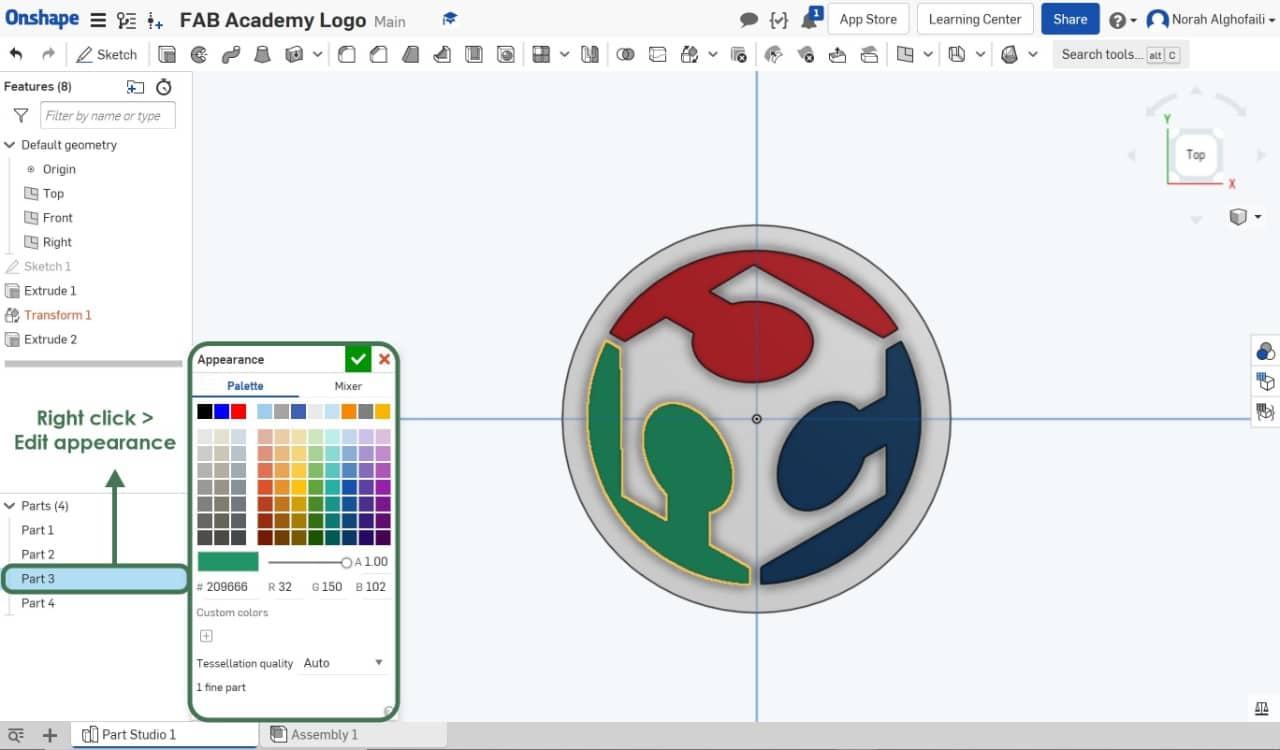Expand the Thicken tool dropdown arrow
Screen dimensions: 1280x750
pyautogui.click(x=318, y=54)
